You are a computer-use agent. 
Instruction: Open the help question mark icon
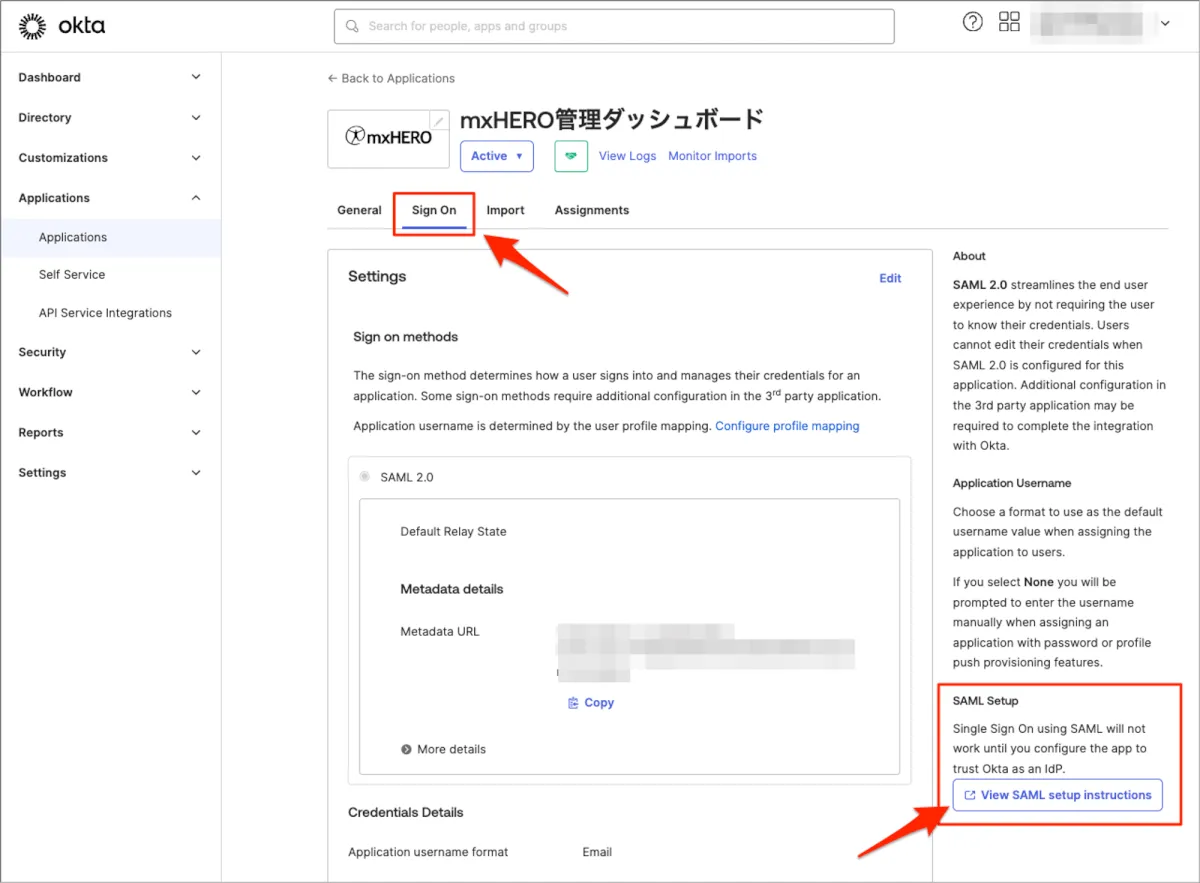pos(972,23)
